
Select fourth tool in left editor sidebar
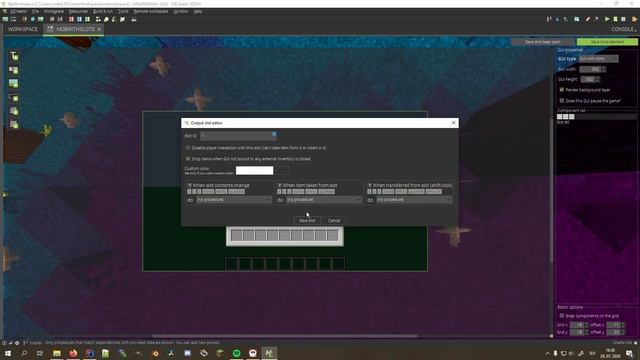point(14,98)
